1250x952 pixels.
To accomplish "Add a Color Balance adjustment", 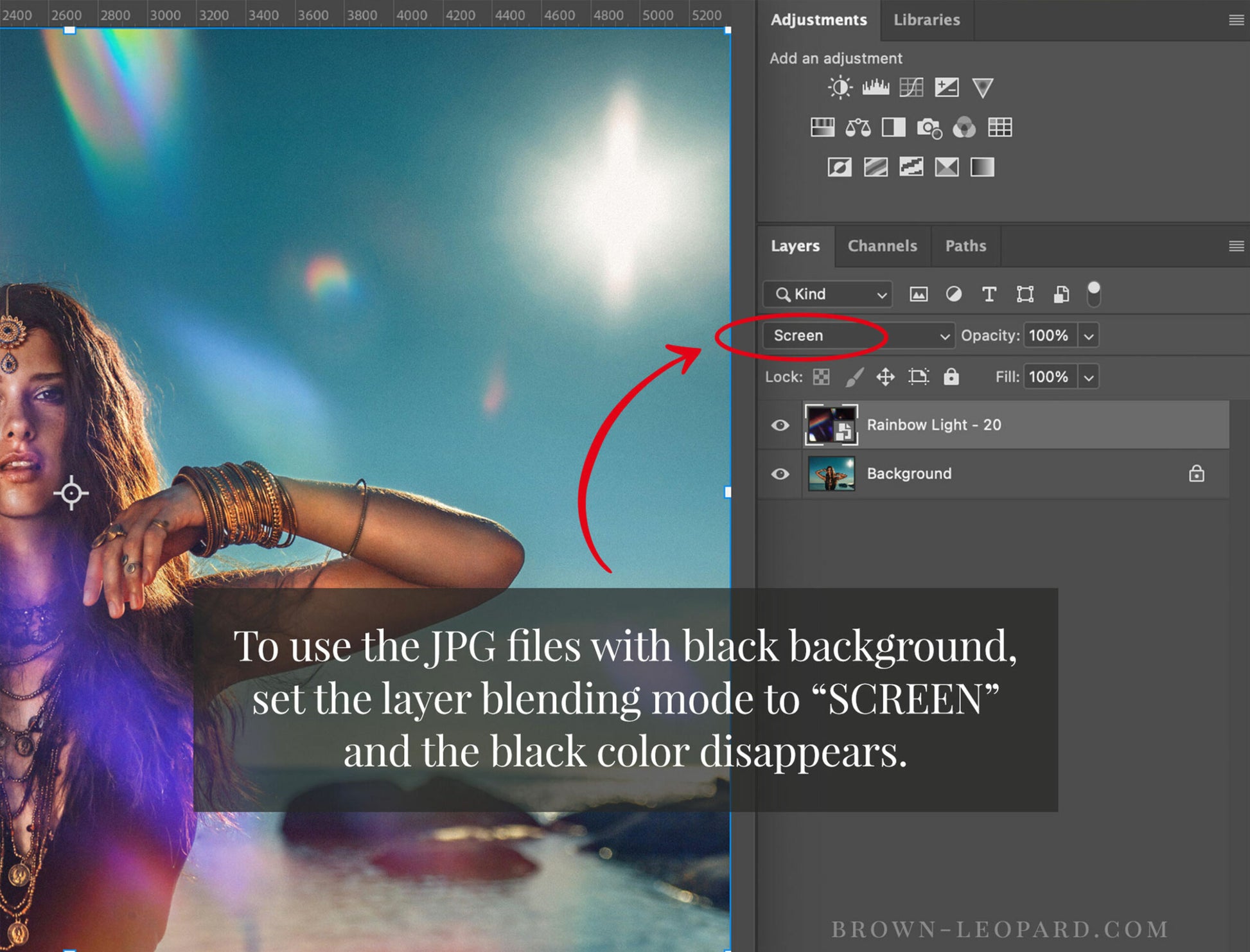I will pyautogui.click(x=858, y=128).
